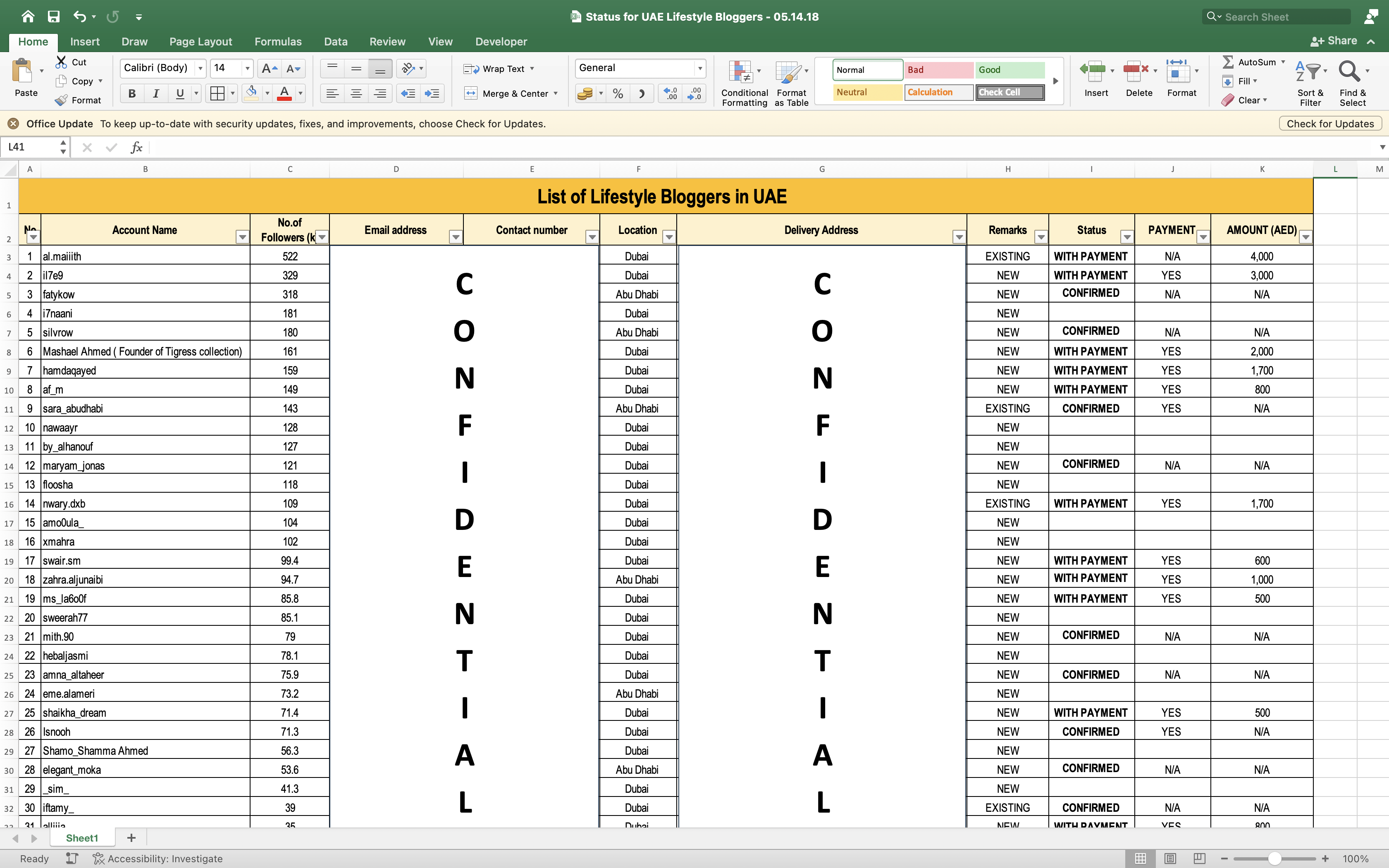Click the Share button
This screenshot has height=868, width=1389.
point(1334,41)
